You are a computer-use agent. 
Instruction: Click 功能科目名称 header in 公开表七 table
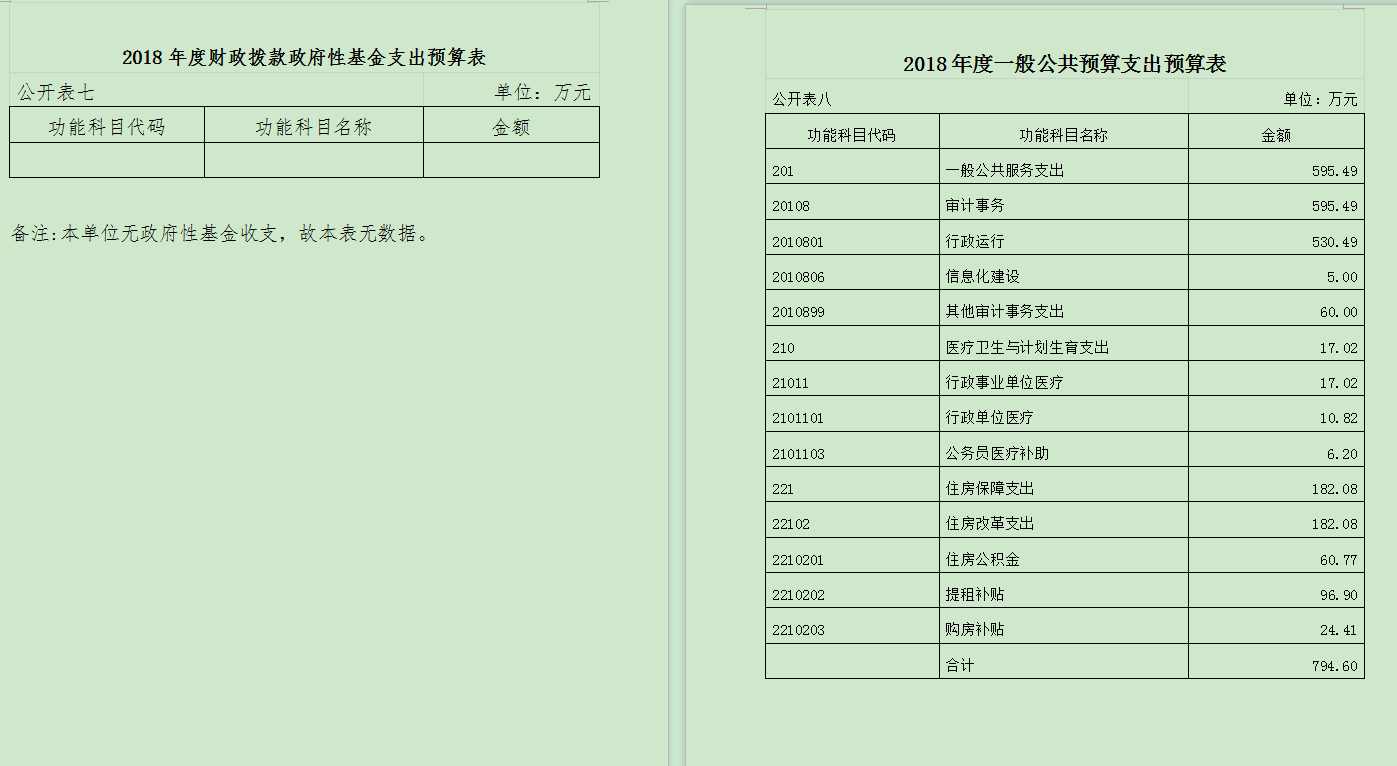coord(314,127)
